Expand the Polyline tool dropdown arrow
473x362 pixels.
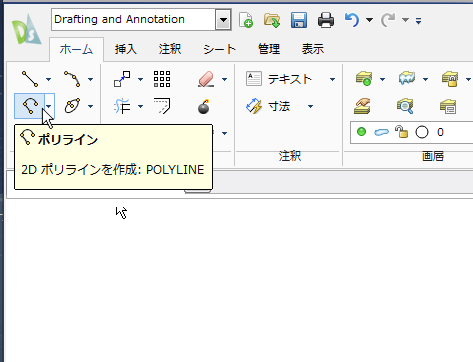click(49, 106)
